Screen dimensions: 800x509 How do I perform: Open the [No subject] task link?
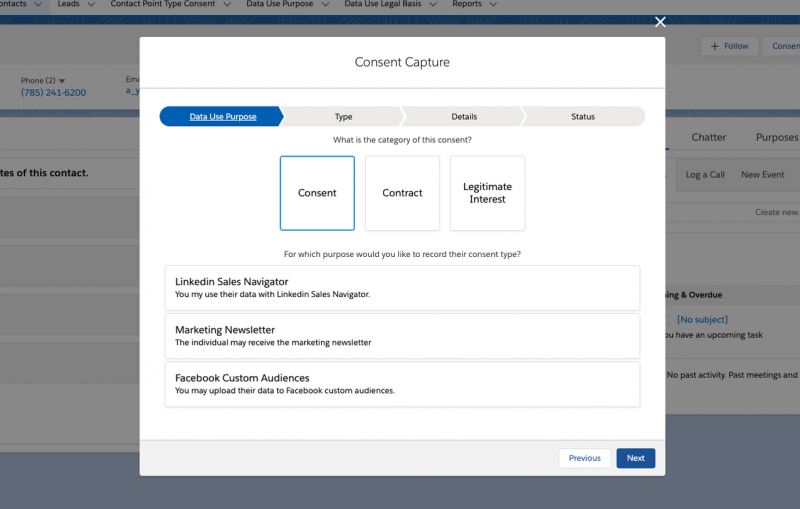tap(702, 319)
